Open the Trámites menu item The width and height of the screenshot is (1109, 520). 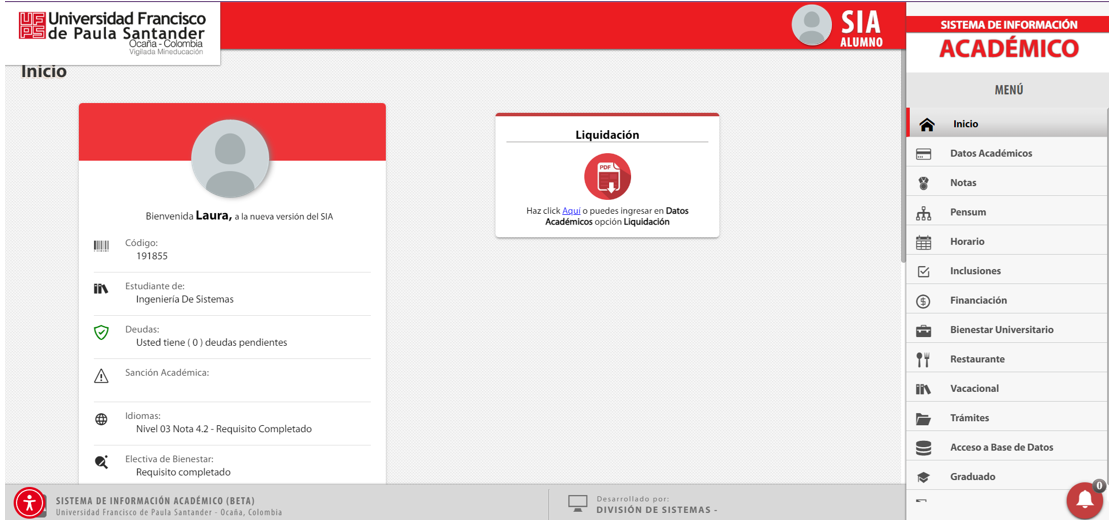point(1007,418)
